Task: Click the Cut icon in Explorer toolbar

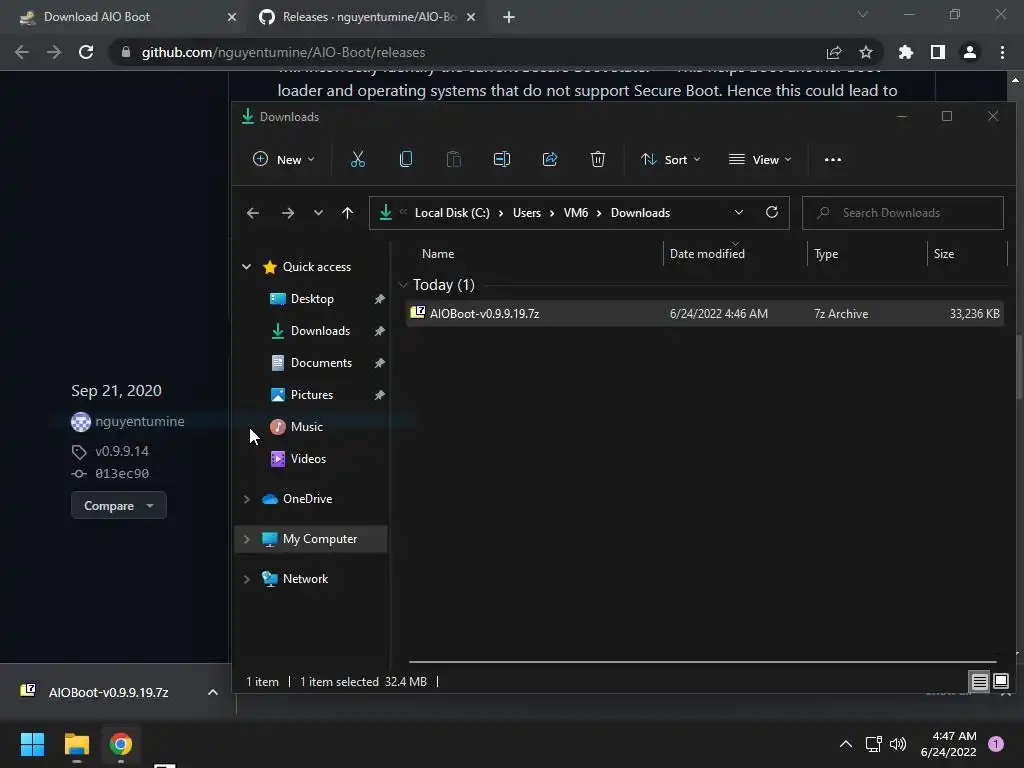Action: (358, 159)
